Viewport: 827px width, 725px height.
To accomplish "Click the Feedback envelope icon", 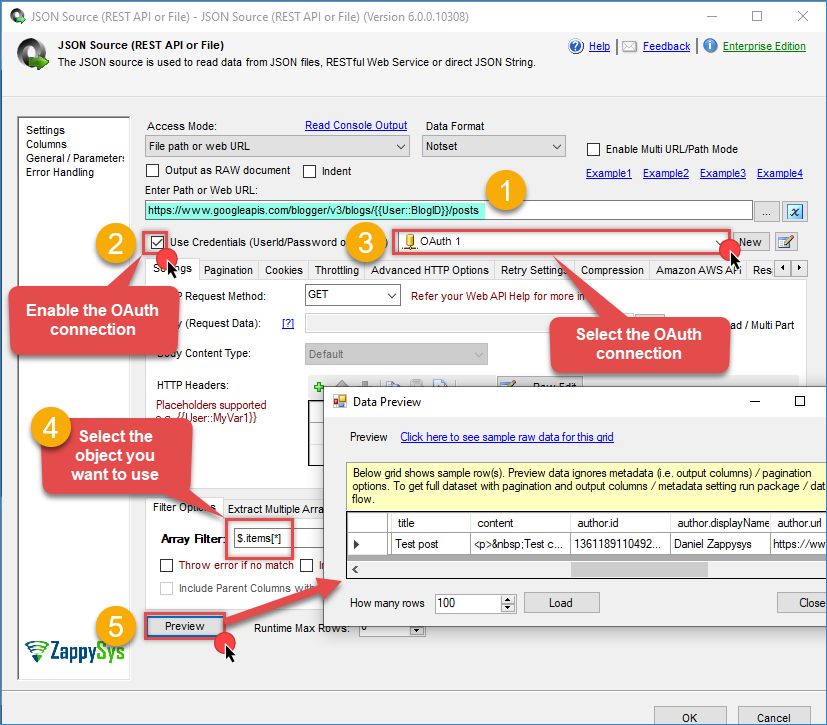I will 629,46.
